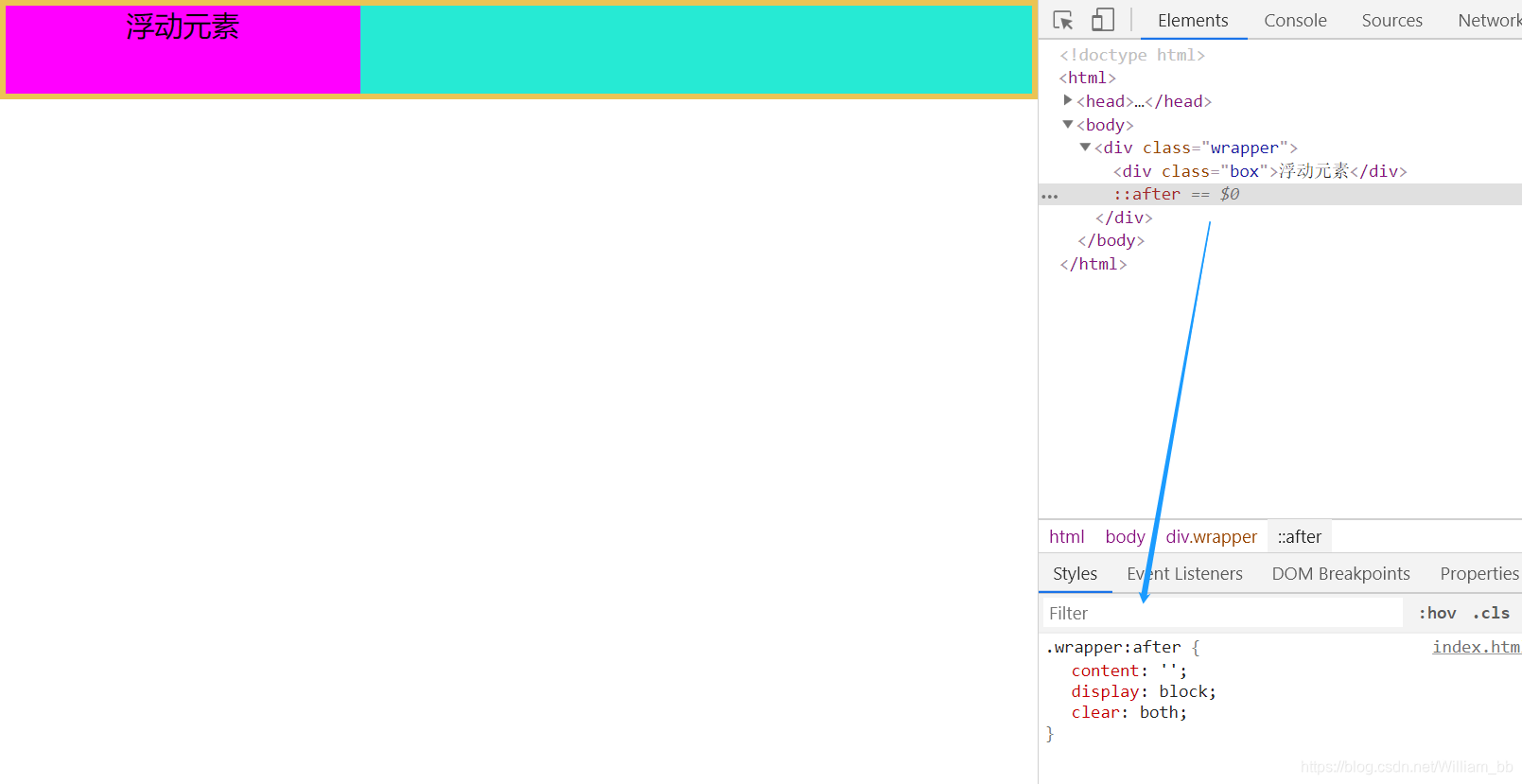
Task: Switch to the Console tab
Action: (1295, 20)
